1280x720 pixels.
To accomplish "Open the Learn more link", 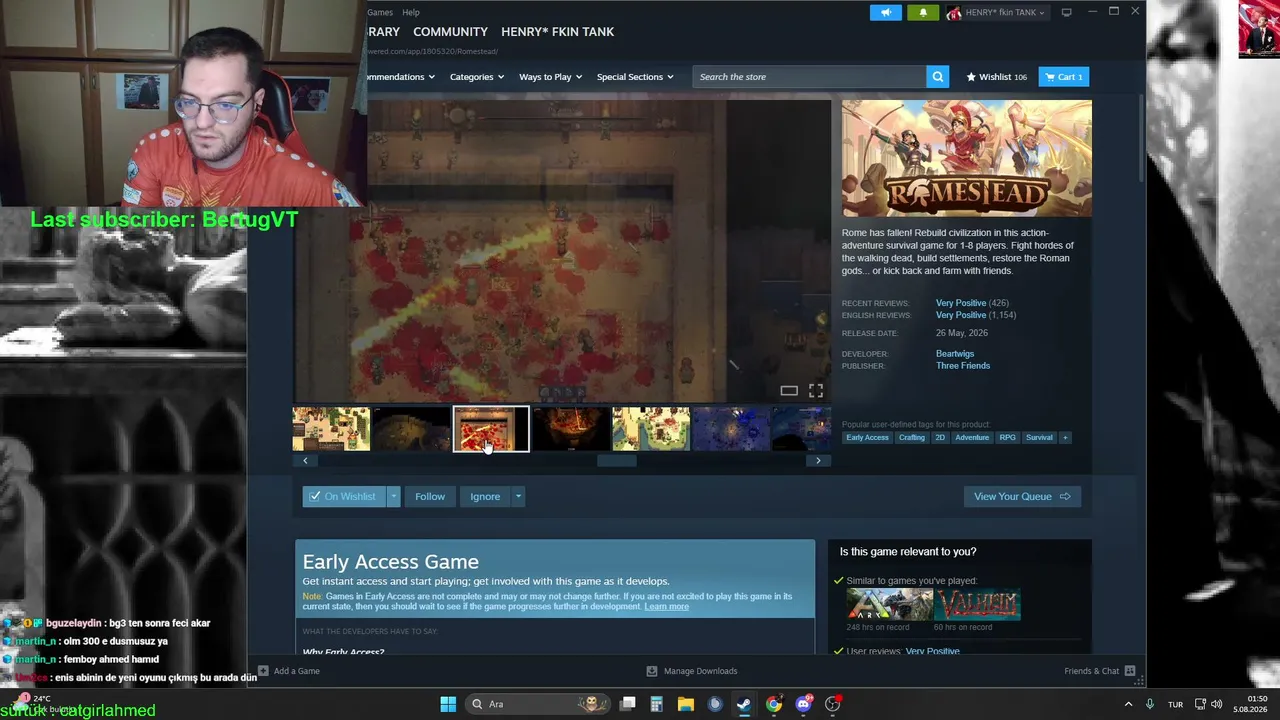I will coord(666,606).
